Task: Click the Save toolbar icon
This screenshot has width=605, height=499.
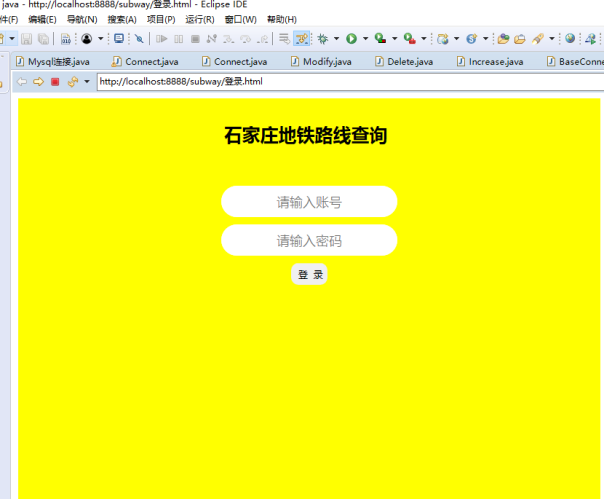Action: point(26,39)
